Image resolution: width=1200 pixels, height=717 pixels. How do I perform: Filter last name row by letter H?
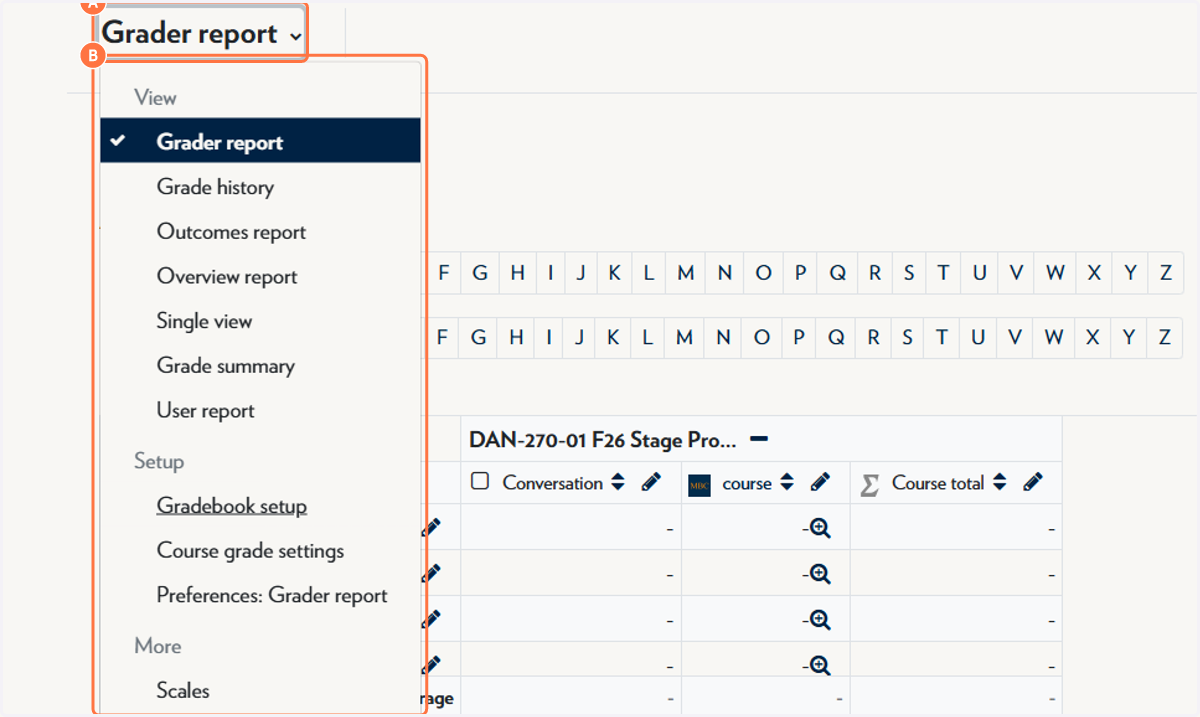point(516,338)
